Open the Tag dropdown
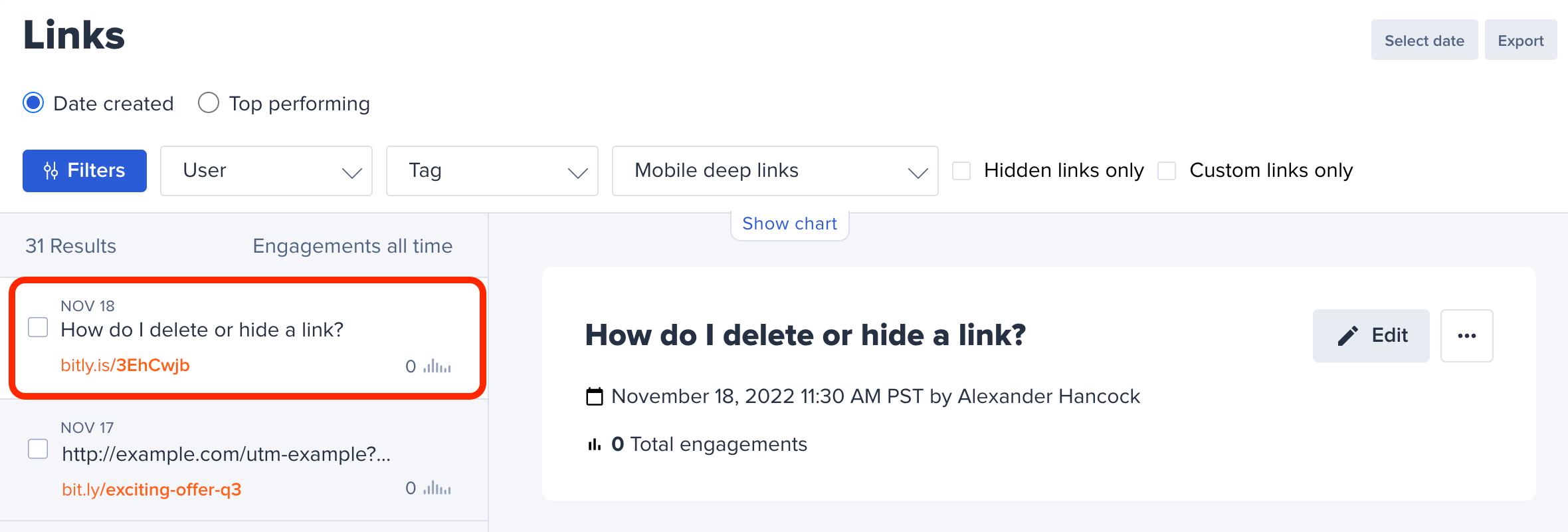This screenshot has width=1568, height=532. coord(492,170)
